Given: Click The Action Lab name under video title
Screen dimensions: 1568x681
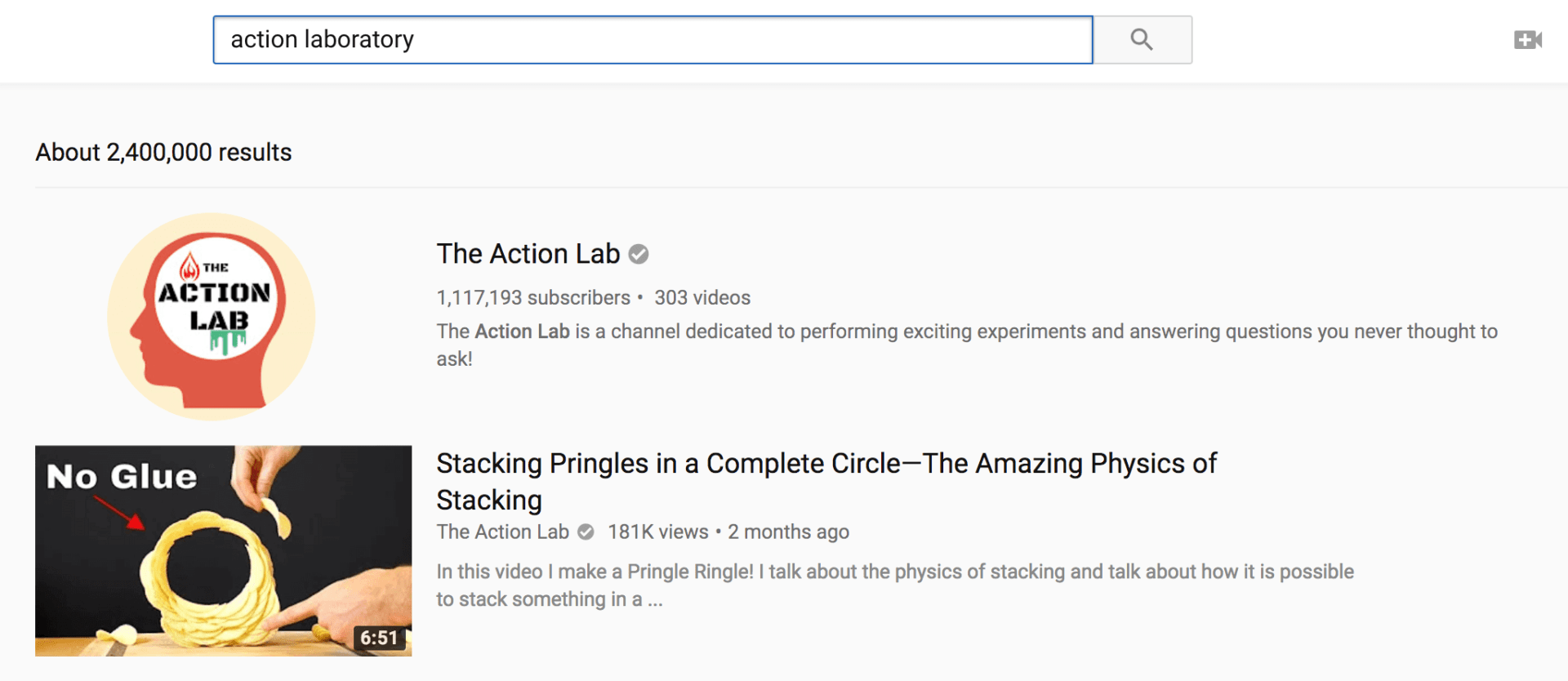Looking at the screenshot, I should tap(502, 532).
